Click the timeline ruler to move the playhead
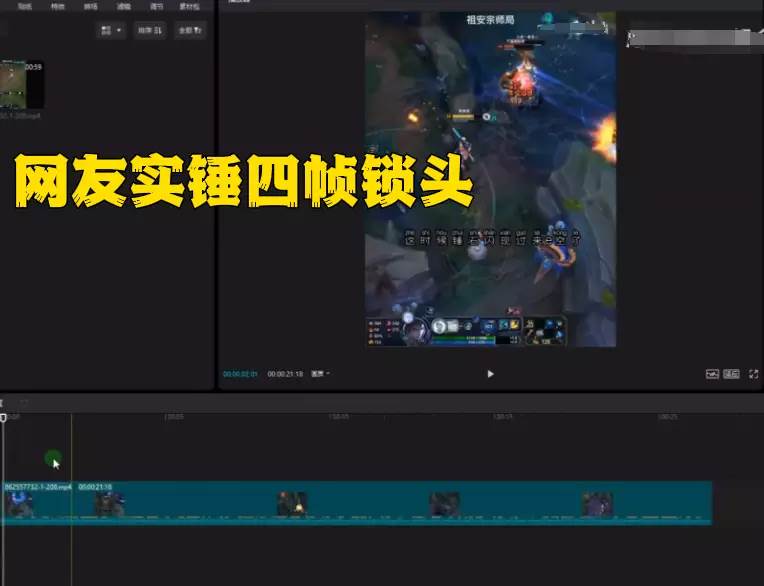 point(382,417)
